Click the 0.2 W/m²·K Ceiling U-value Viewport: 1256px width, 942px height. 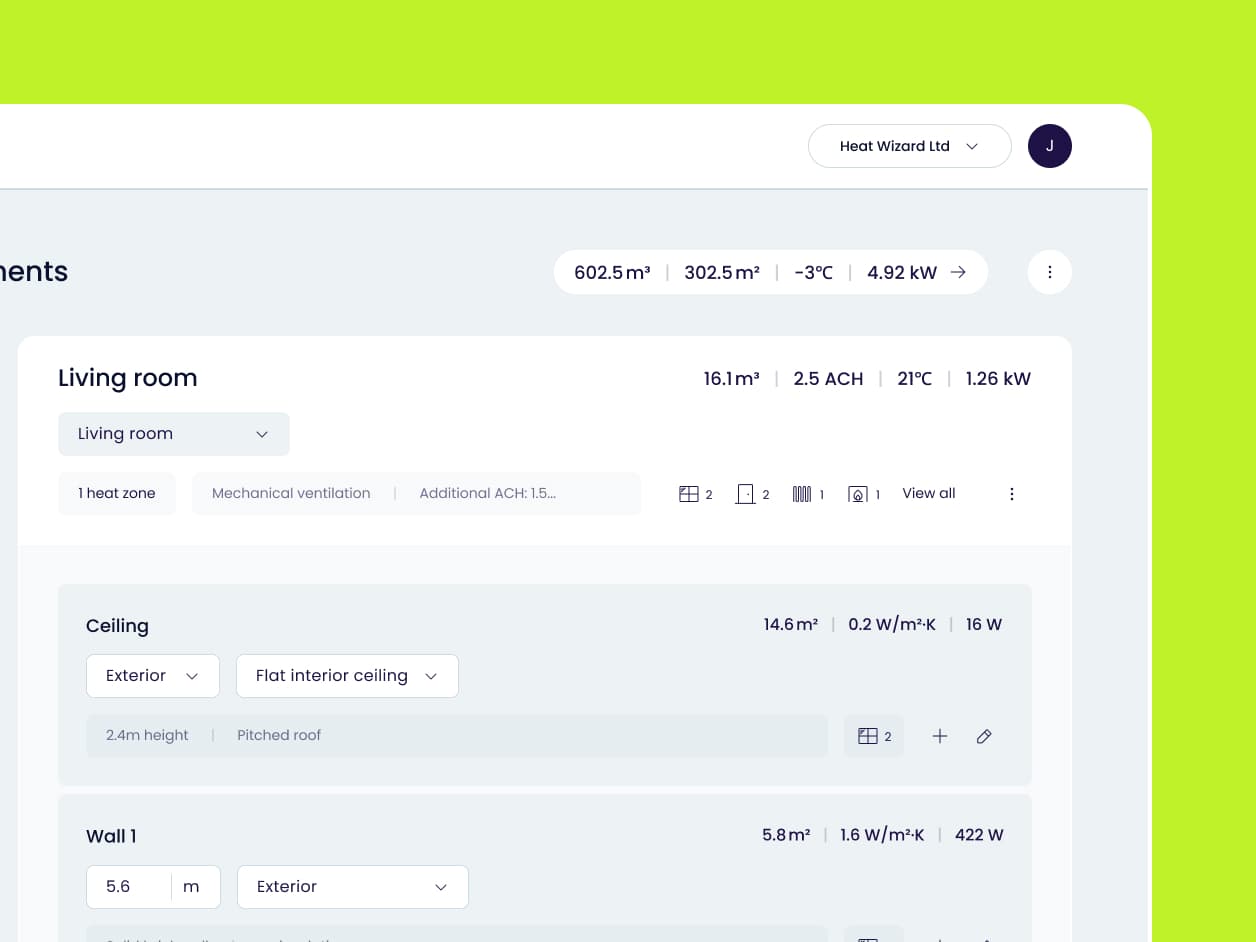[x=892, y=625]
